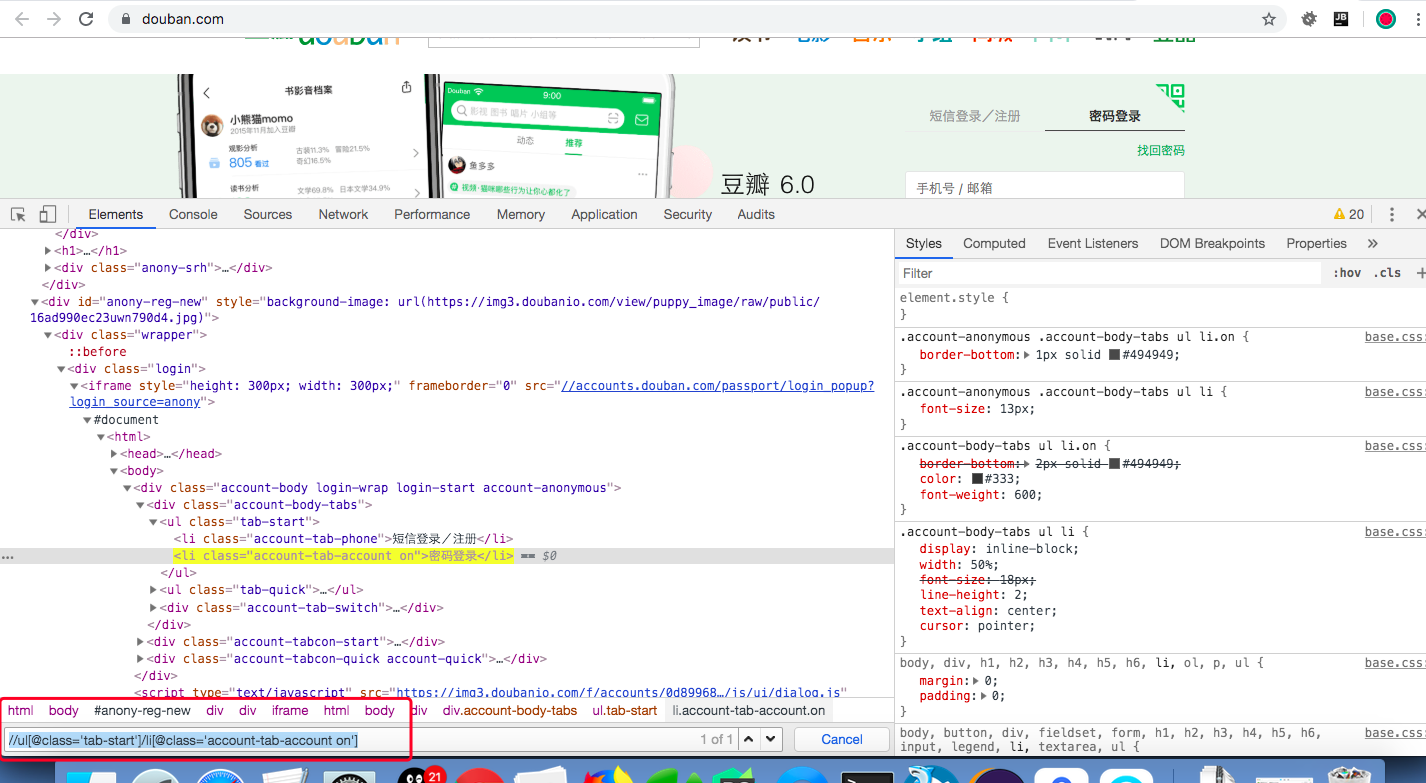1426x783 pixels.
Task: Collapse the div wrapper node
Action: pyautogui.click(x=48, y=336)
